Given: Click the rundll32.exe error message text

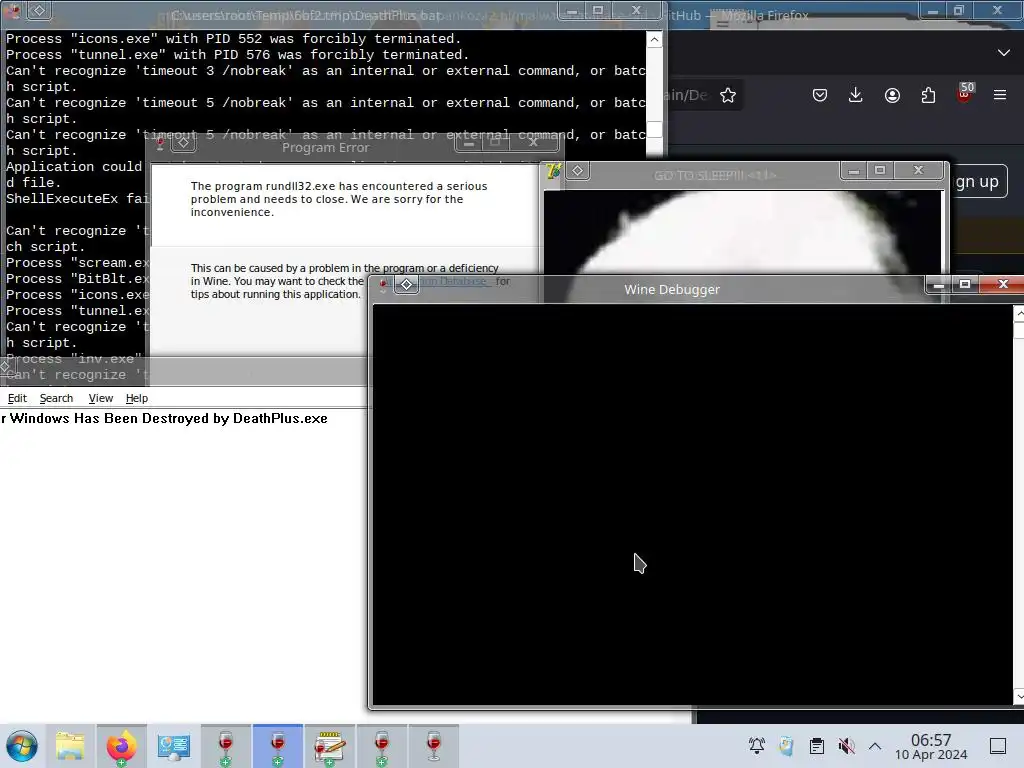Looking at the screenshot, I should pyautogui.click(x=339, y=199).
